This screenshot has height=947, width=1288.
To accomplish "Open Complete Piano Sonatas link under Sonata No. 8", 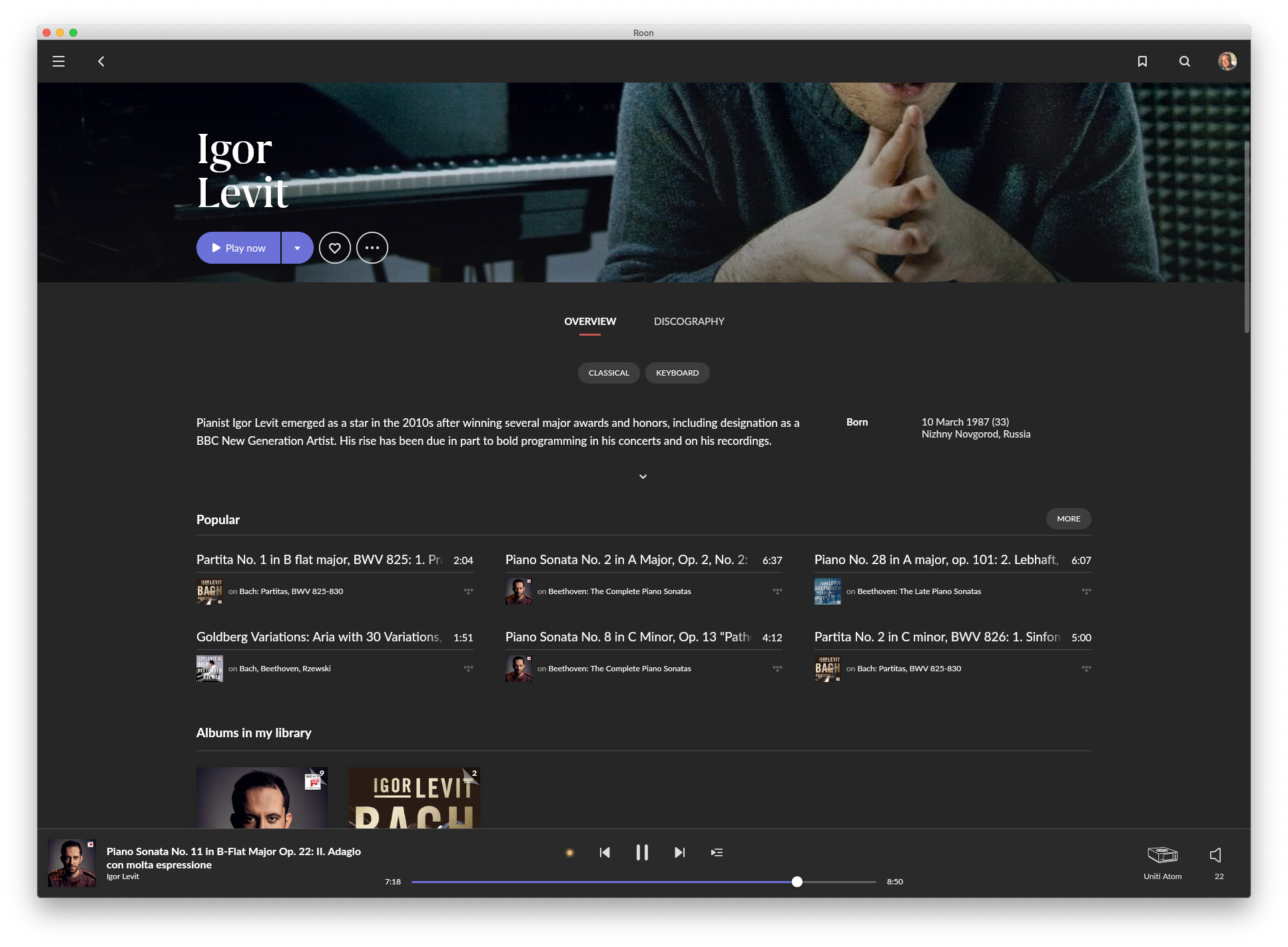I will pos(619,669).
